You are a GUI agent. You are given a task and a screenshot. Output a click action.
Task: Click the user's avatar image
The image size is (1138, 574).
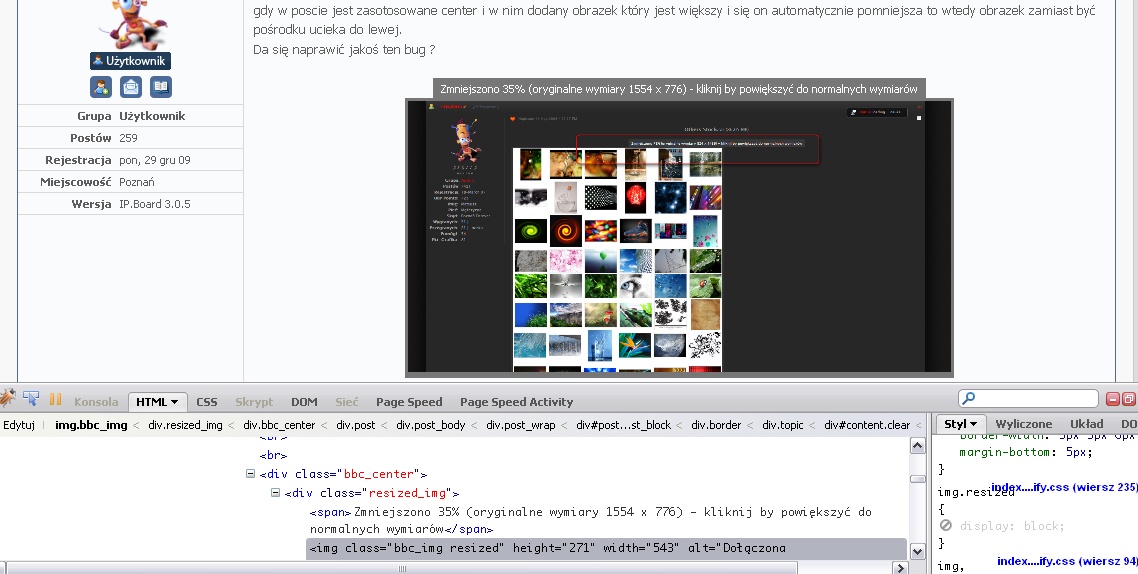pos(134,23)
